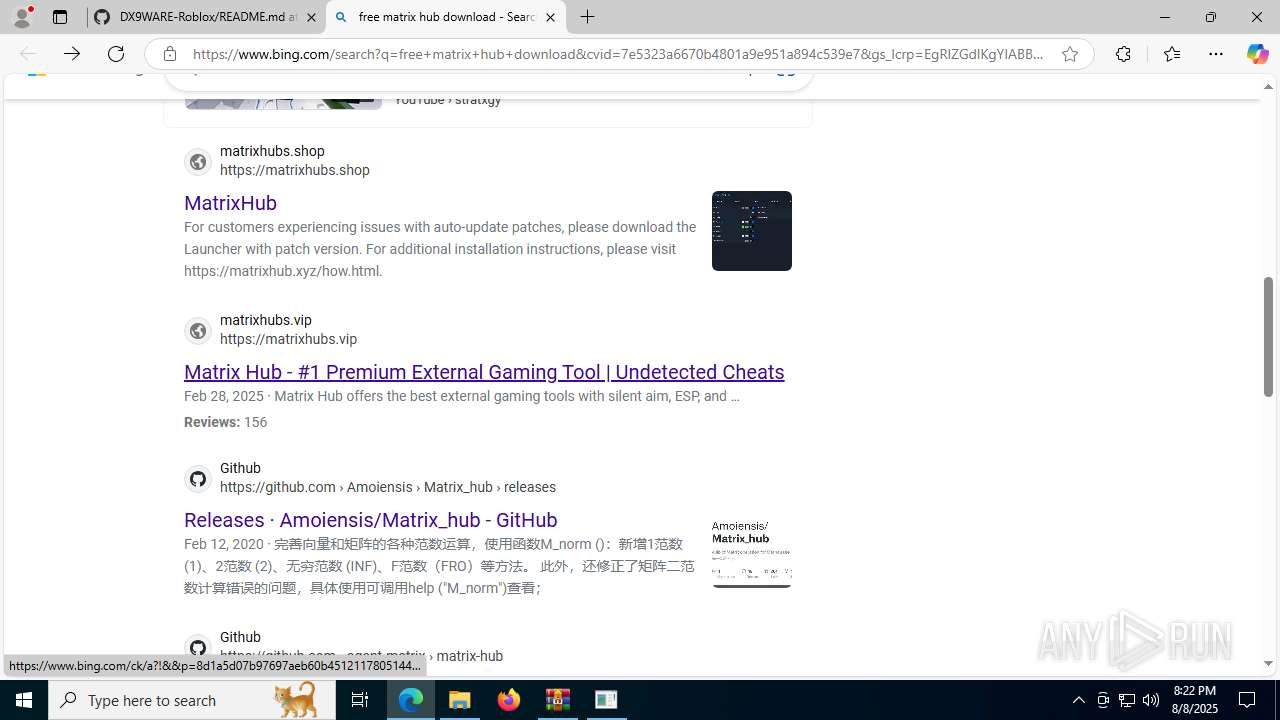Click GitHub icon for agent-matrix result

point(198,647)
